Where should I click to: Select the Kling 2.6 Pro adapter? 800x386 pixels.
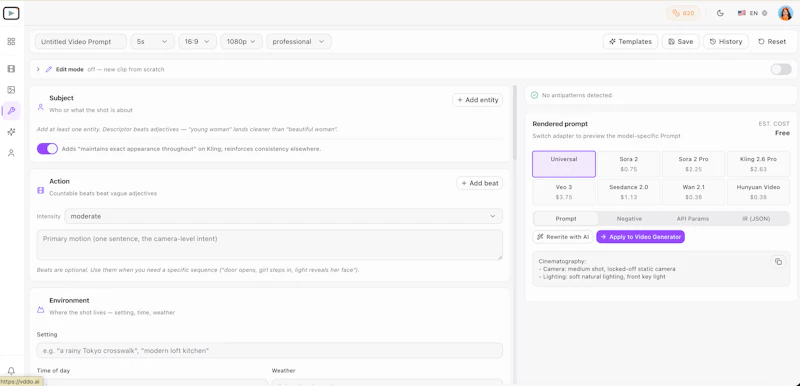click(758, 164)
